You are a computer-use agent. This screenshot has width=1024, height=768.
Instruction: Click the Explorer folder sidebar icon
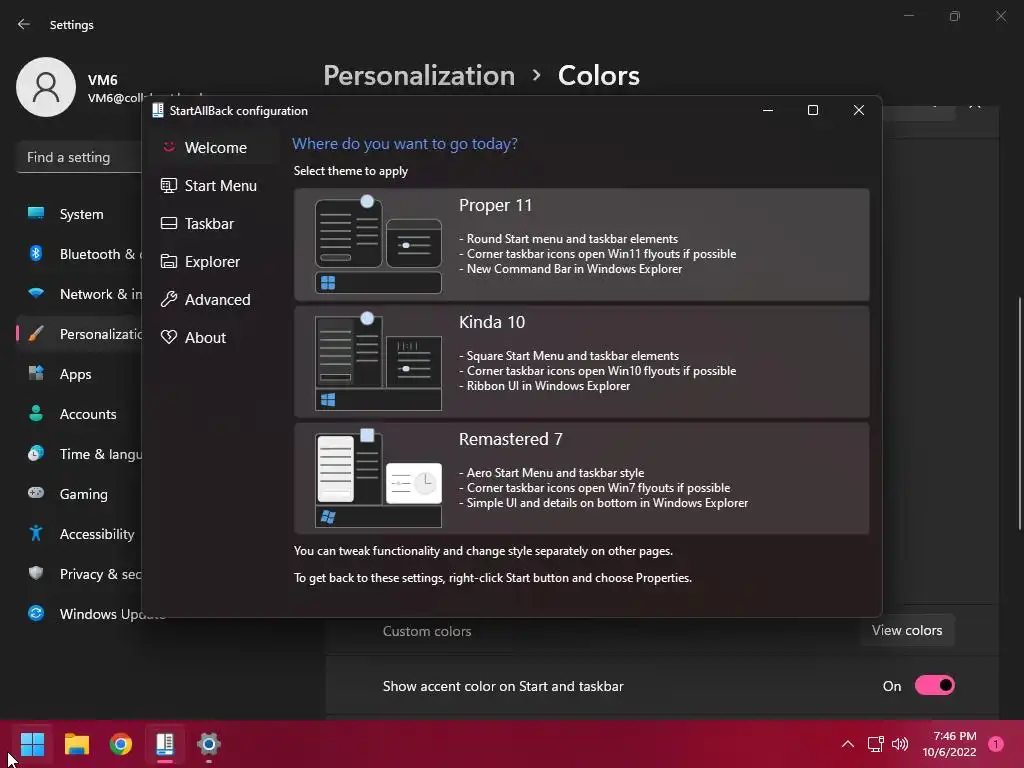coord(169,261)
